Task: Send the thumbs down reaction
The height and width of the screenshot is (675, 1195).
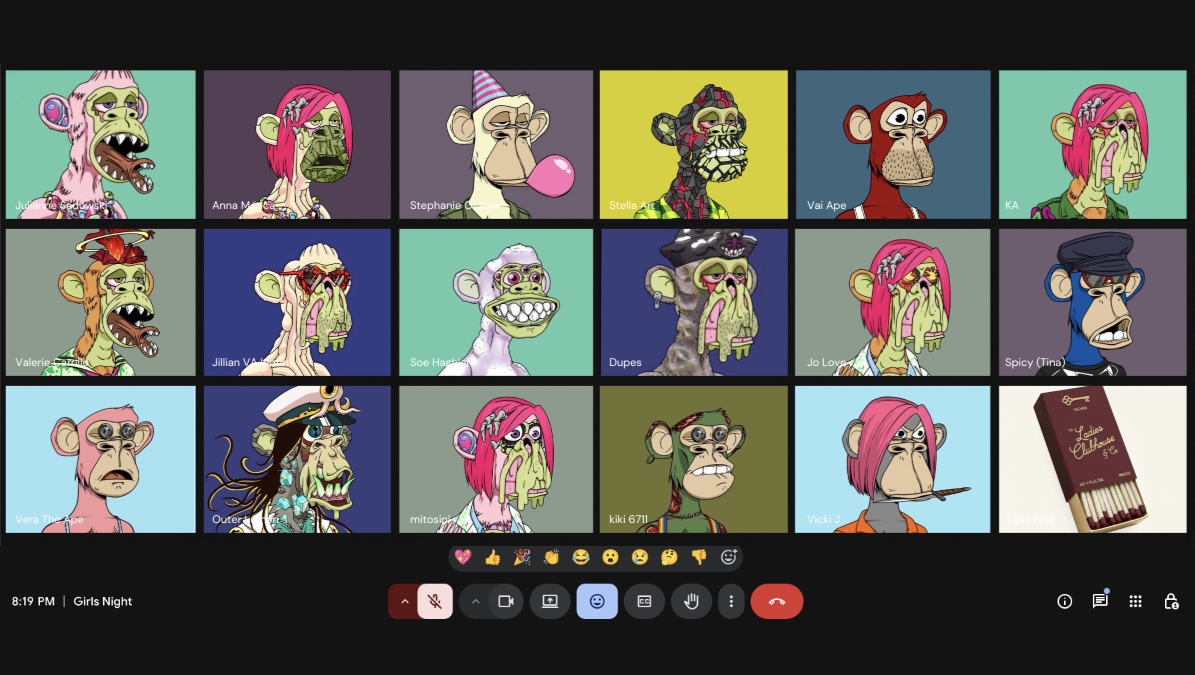Action: coord(699,557)
